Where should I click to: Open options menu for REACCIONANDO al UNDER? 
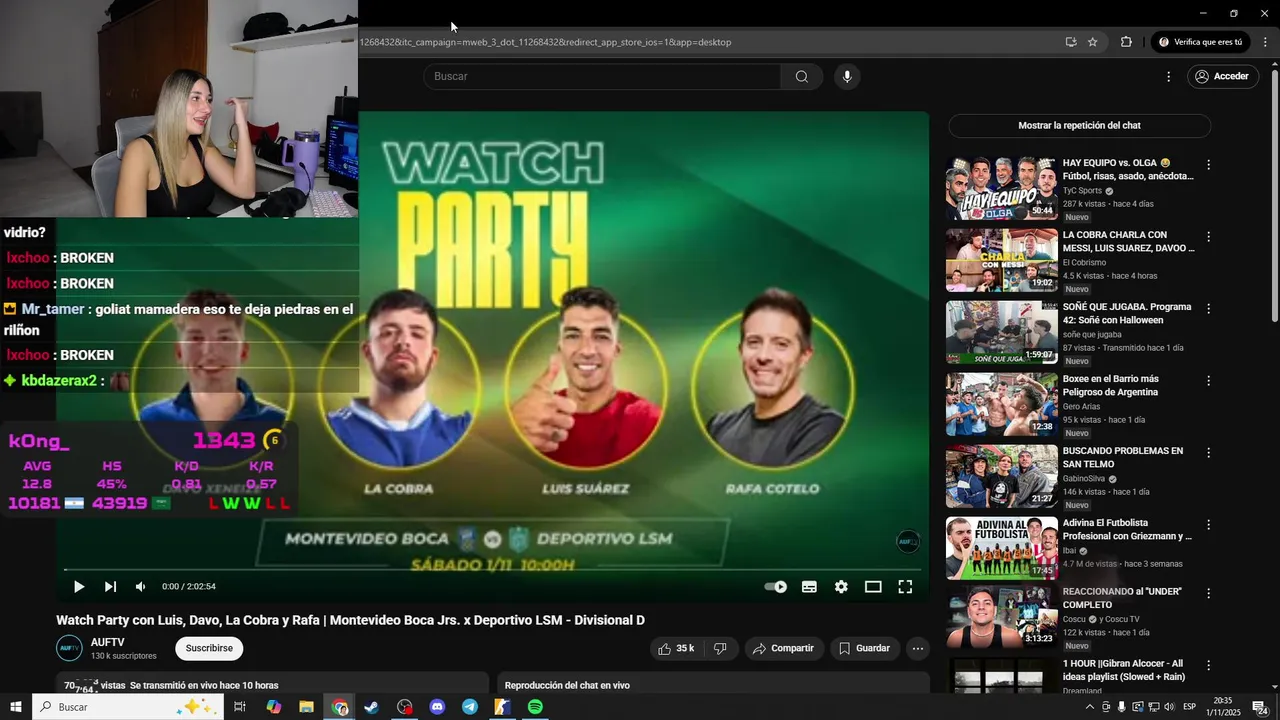(1208, 594)
